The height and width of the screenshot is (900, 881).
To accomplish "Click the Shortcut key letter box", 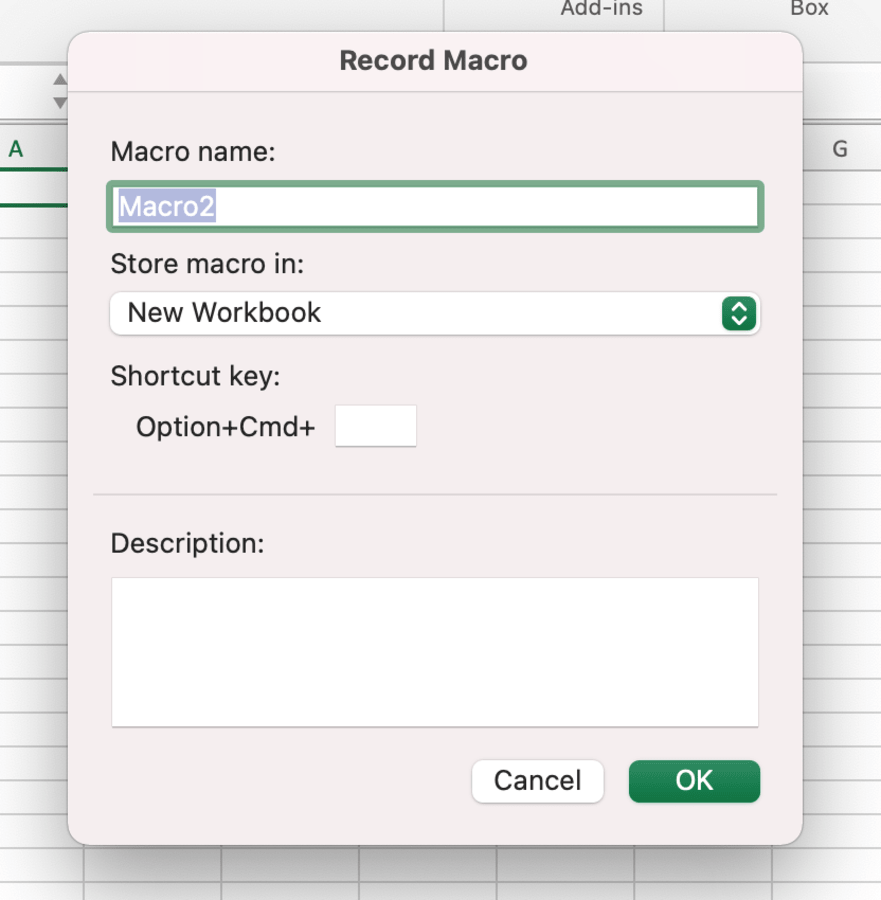I will (x=375, y=426).
